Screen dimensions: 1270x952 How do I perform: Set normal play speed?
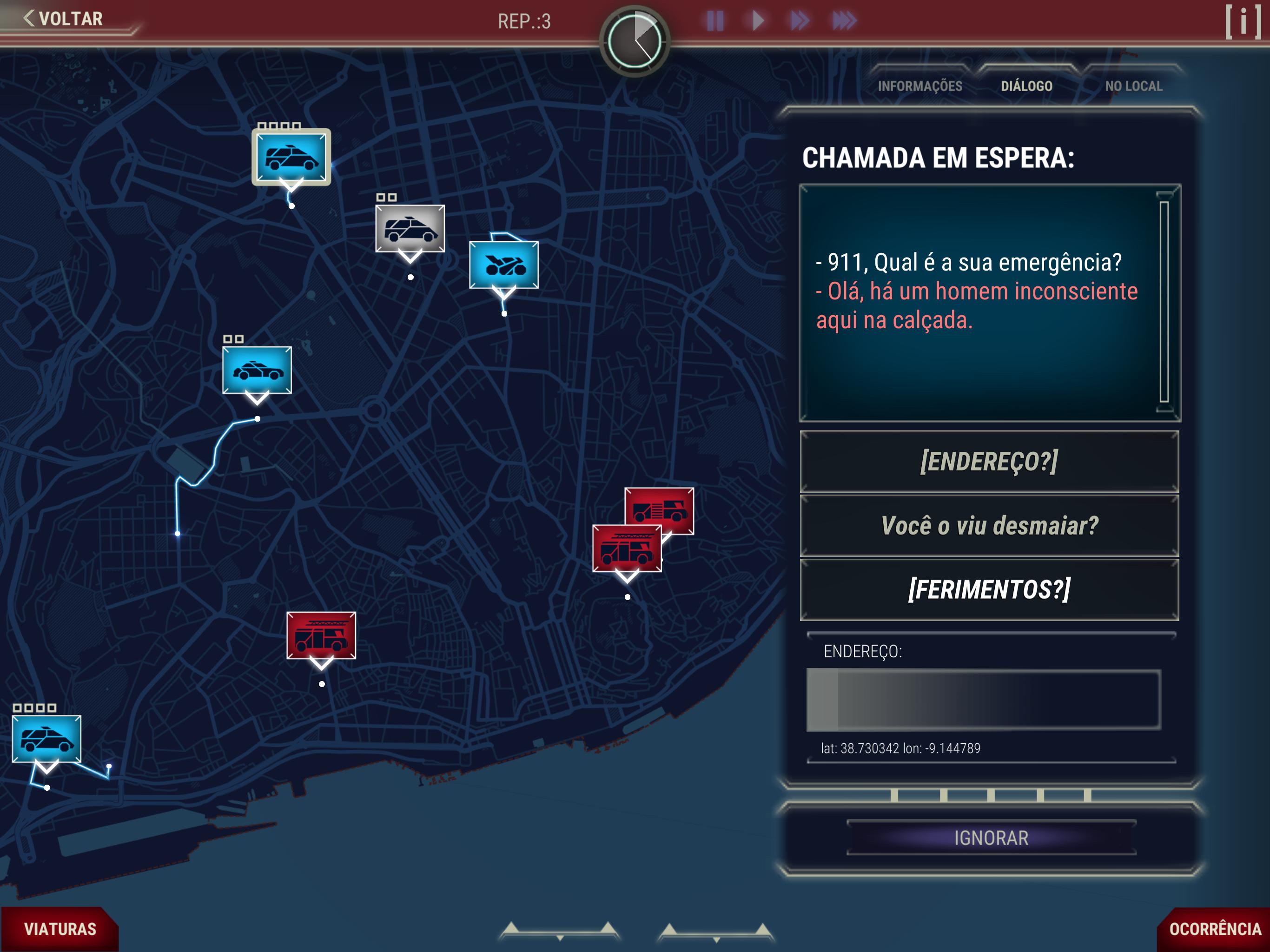[758, 20]
